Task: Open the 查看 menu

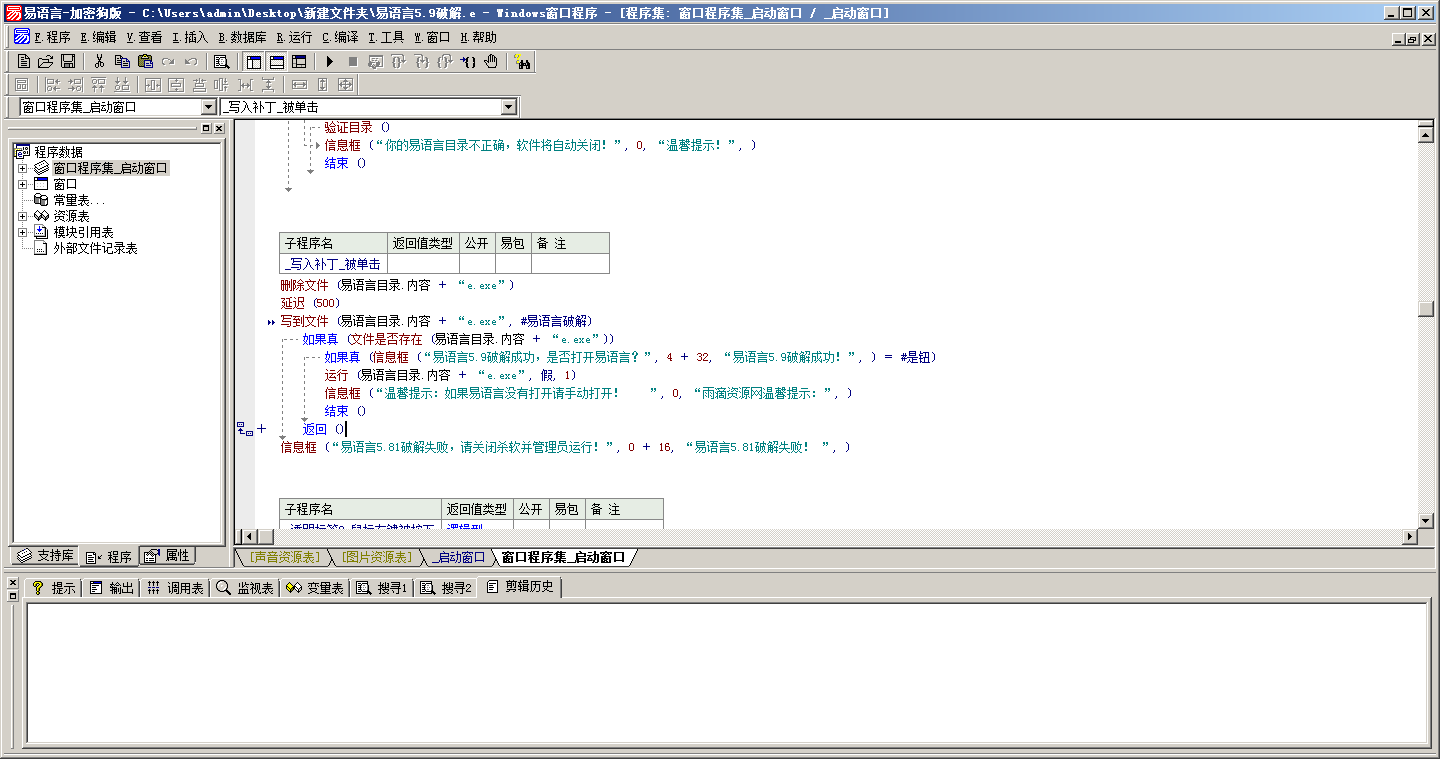Action: coord(144,37)
